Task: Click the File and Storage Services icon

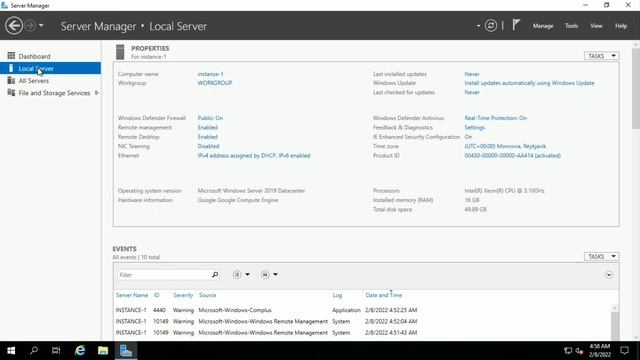Action: 11,93
